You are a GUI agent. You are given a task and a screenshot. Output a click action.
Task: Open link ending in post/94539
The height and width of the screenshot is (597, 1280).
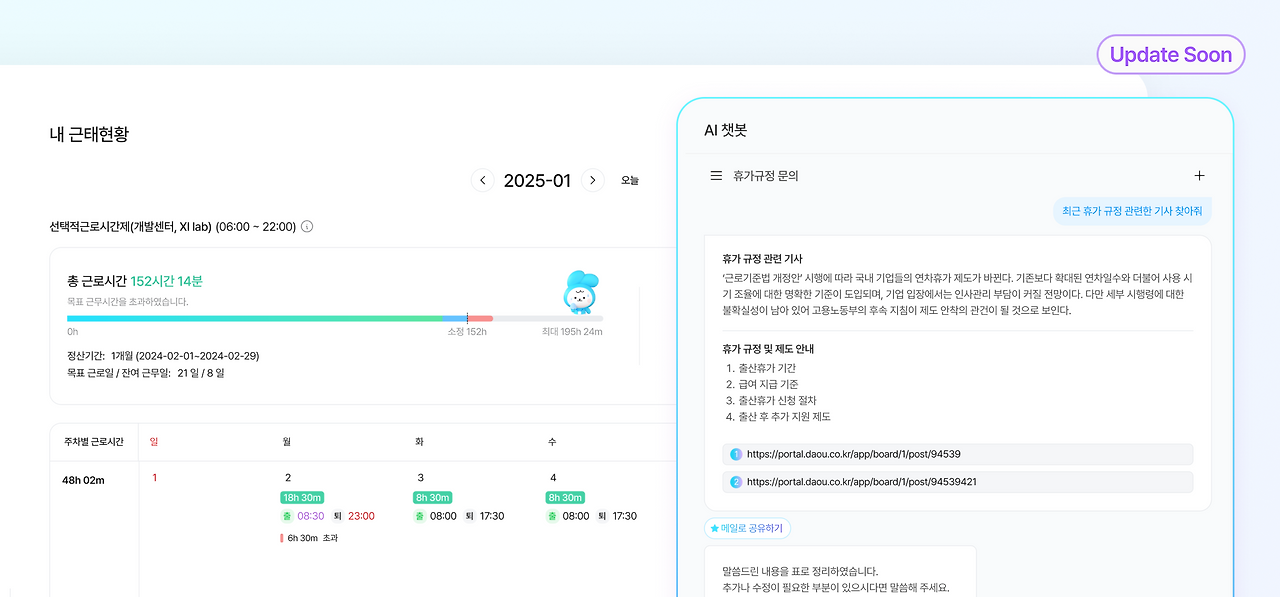[x=958, y=454]
